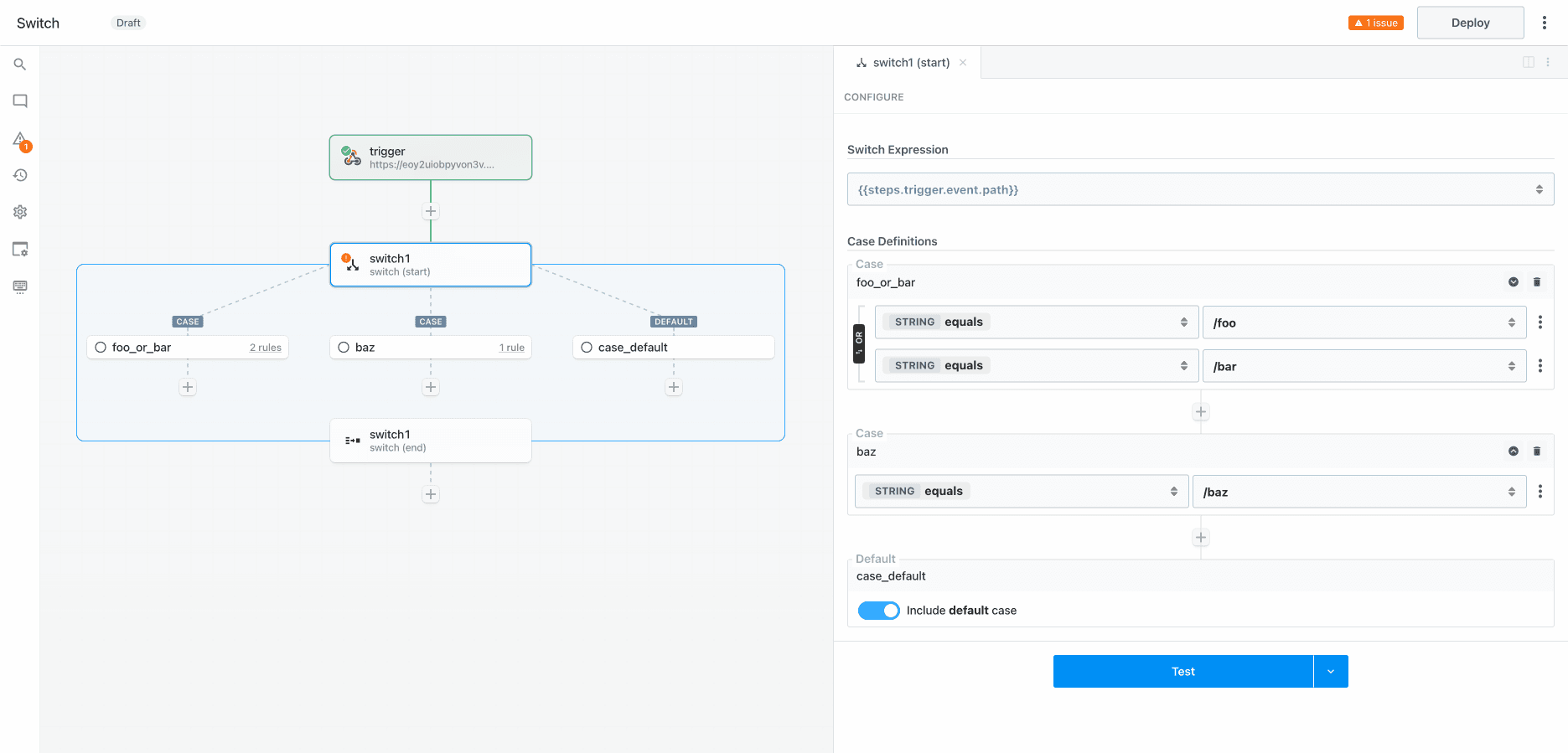The width and height of the screenshot is (1568, 753).
Task: Open the options menu for /bar rule
Action: [1540, 366]
